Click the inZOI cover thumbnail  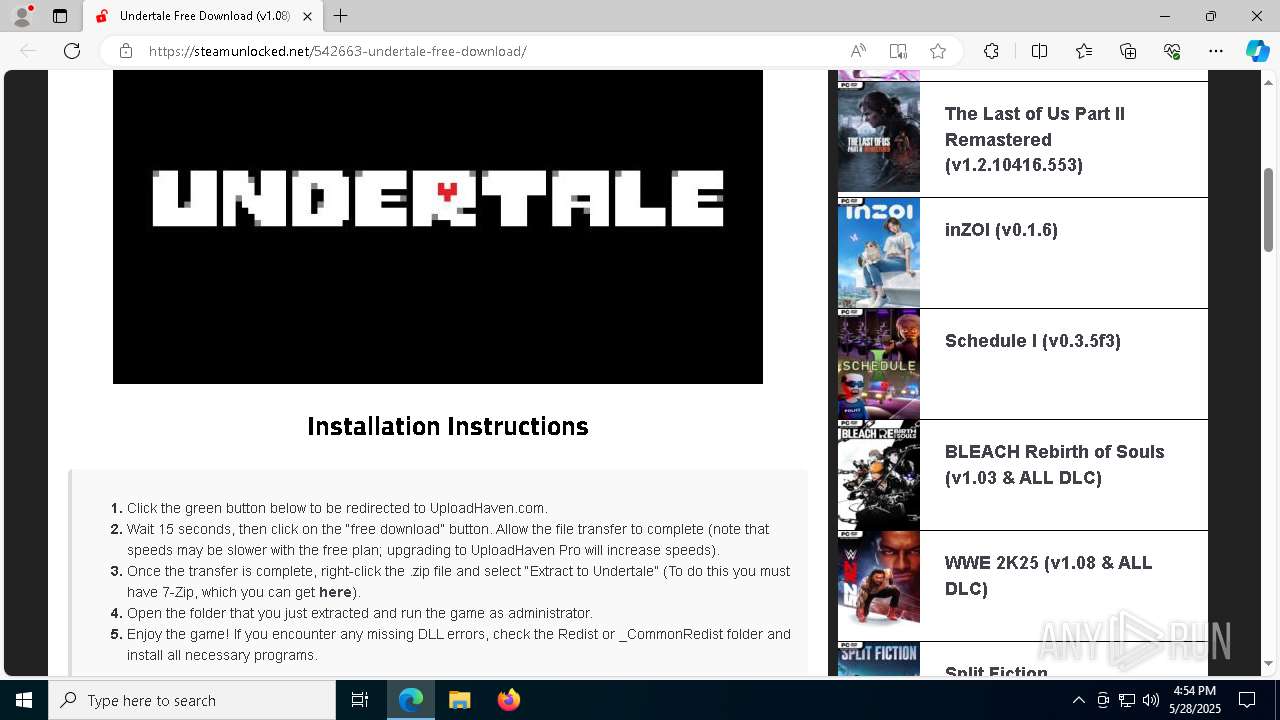879,252
